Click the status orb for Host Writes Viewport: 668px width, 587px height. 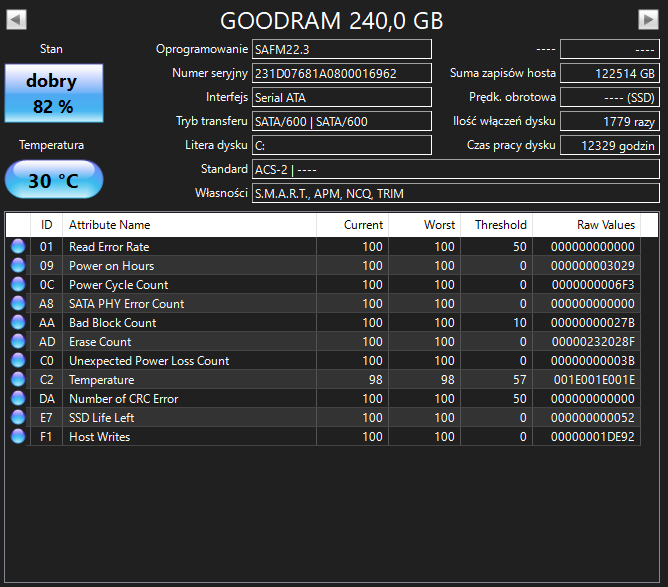pos(18,436)
